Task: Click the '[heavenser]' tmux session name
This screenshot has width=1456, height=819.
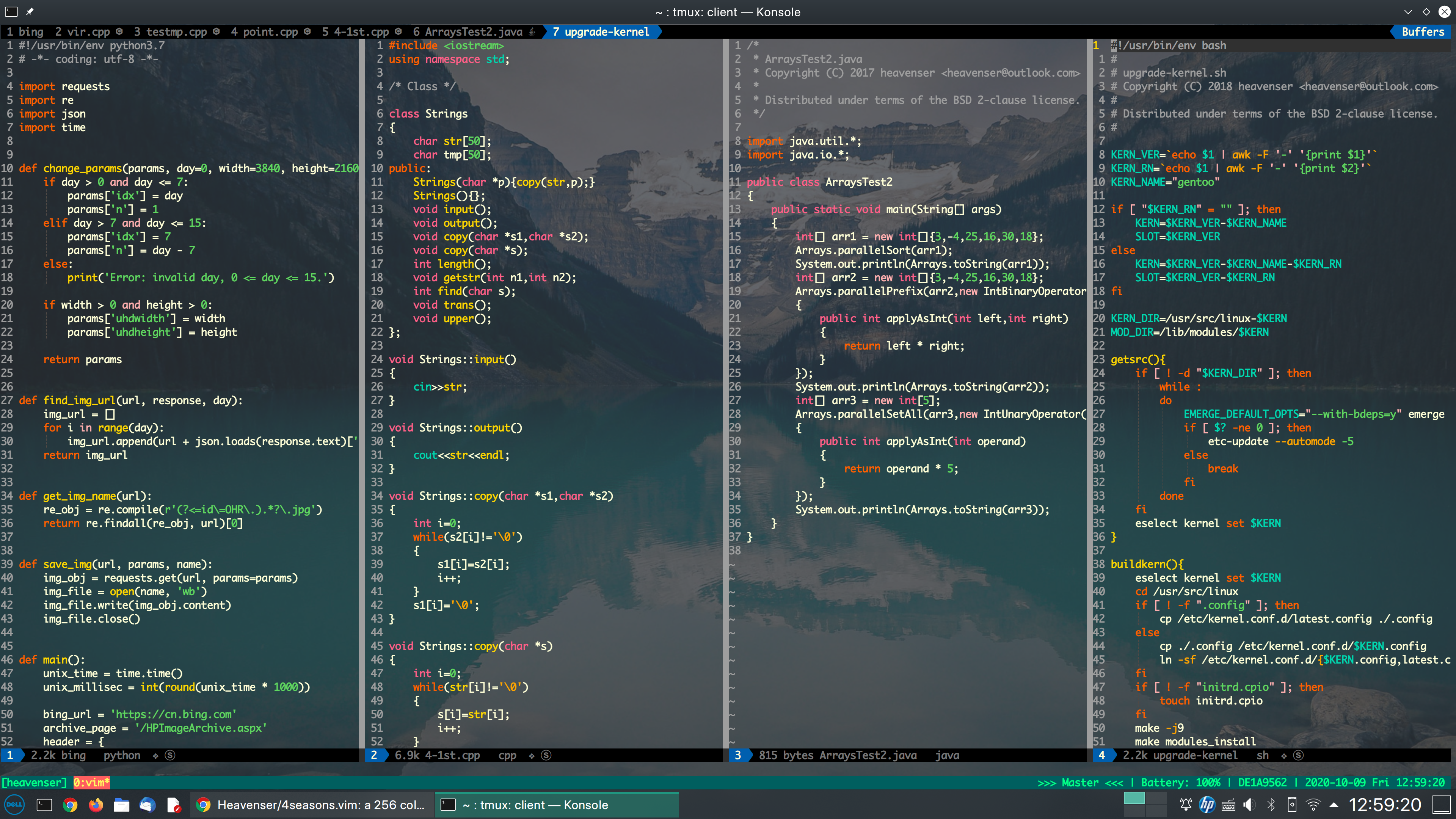Action: 34,782
